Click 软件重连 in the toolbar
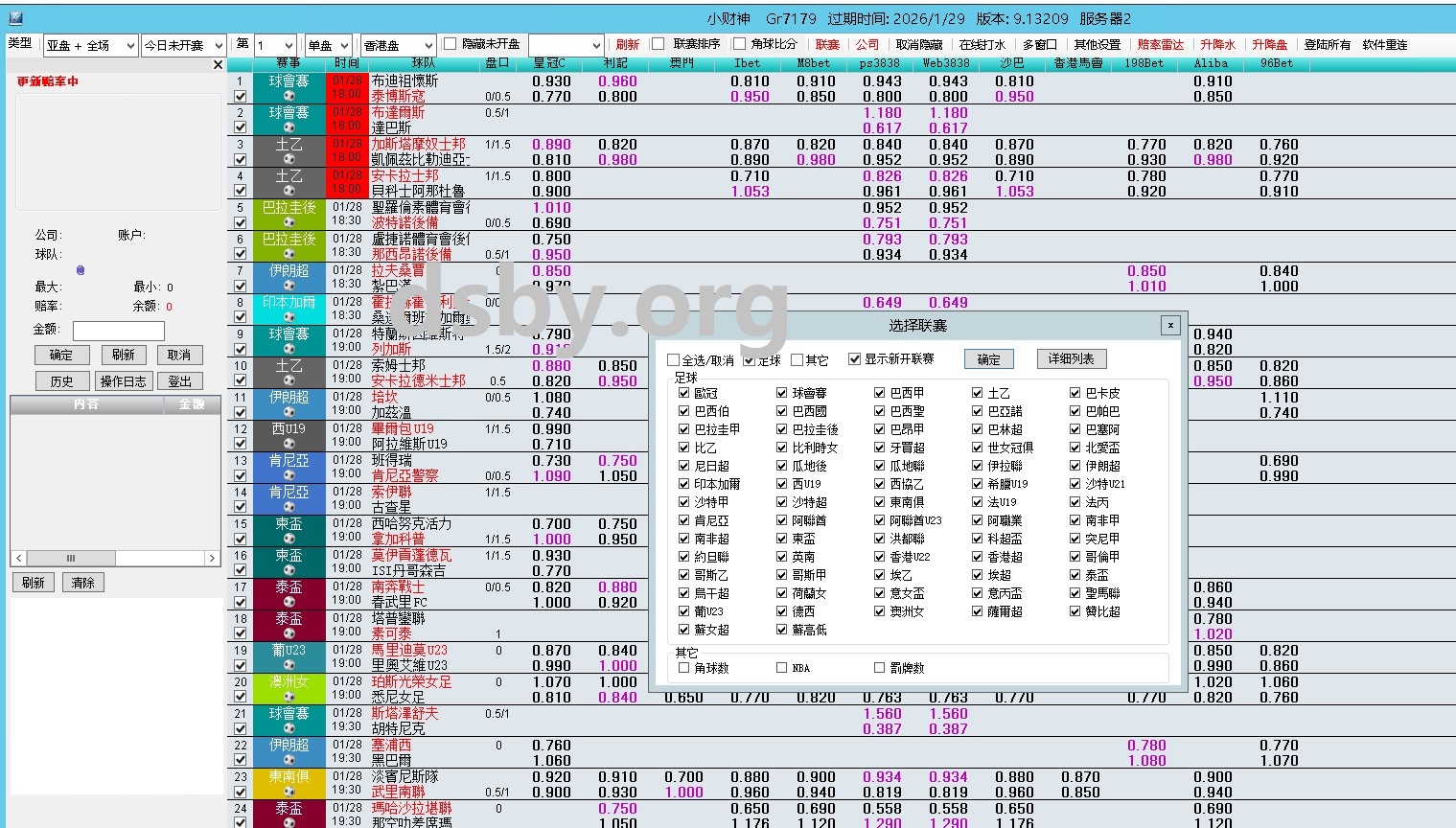Viewport: 1456px width, 828px height. point(1385,44)
